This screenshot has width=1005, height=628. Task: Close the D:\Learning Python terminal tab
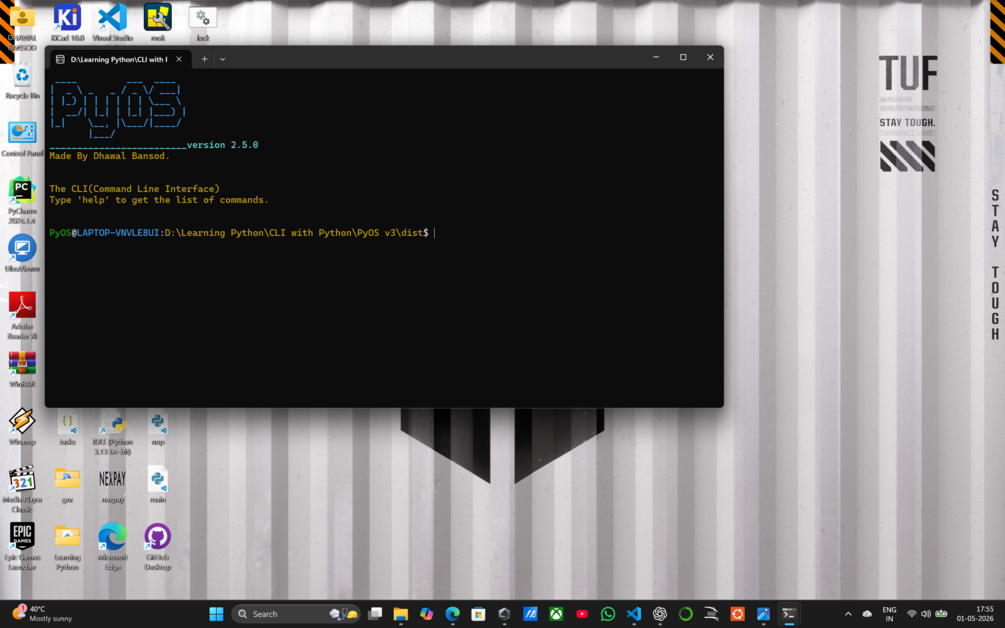(x=179, y=59)
